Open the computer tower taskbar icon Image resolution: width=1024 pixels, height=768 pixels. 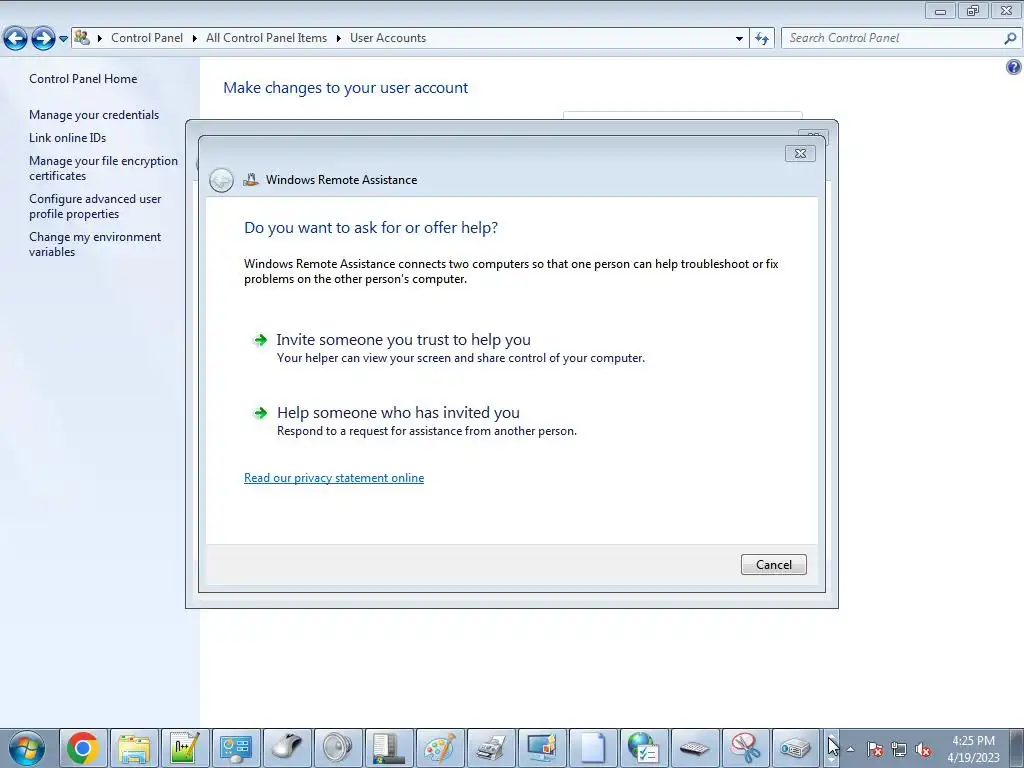pos(389,748)
